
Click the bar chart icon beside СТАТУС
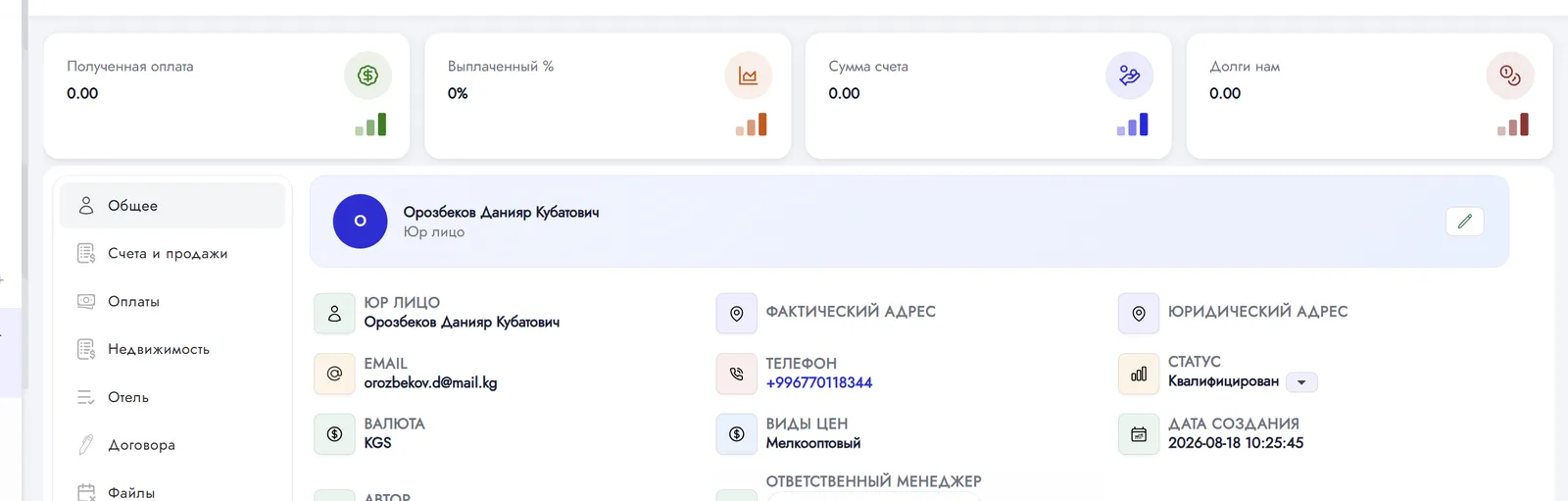(x=1139, y=374)
